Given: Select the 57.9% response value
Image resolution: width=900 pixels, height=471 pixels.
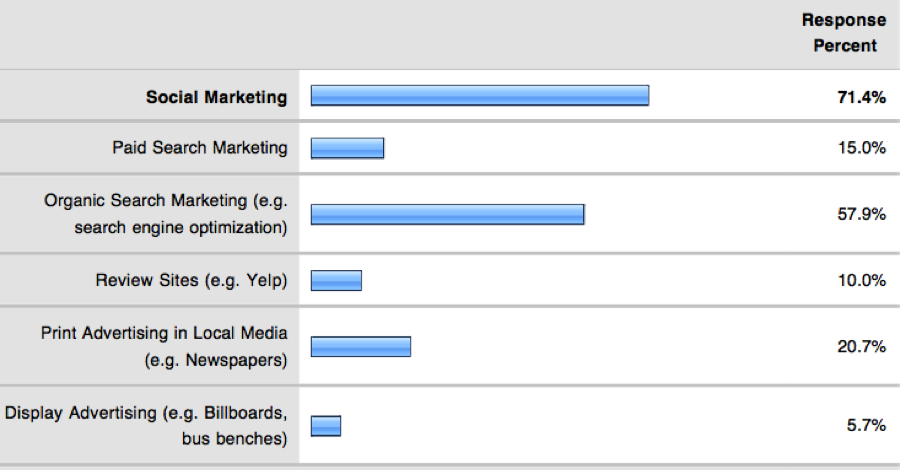Looking at the screenshot, I should (861, 214).
